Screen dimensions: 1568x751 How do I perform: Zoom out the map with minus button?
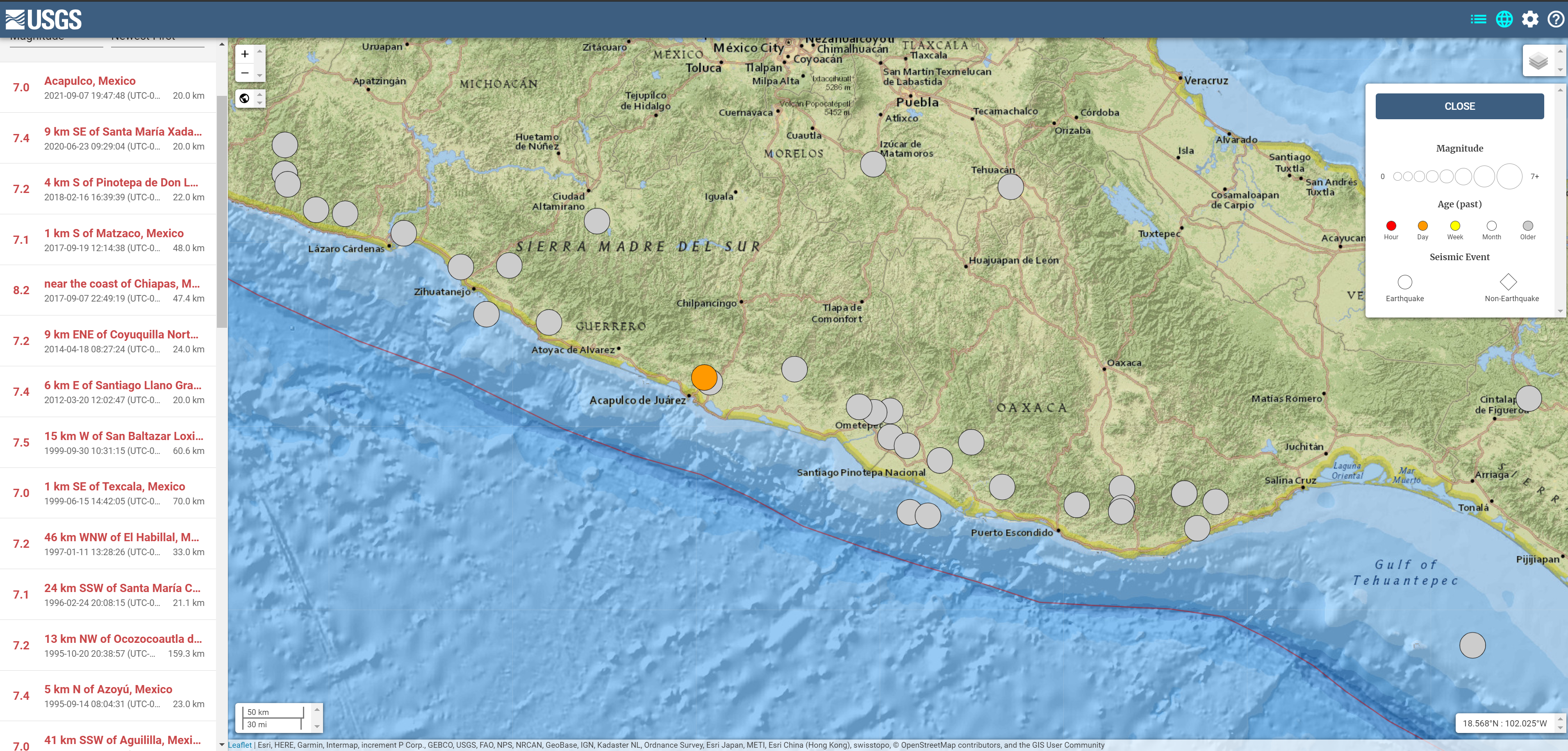pyautogui.click(x=245, y=73)
